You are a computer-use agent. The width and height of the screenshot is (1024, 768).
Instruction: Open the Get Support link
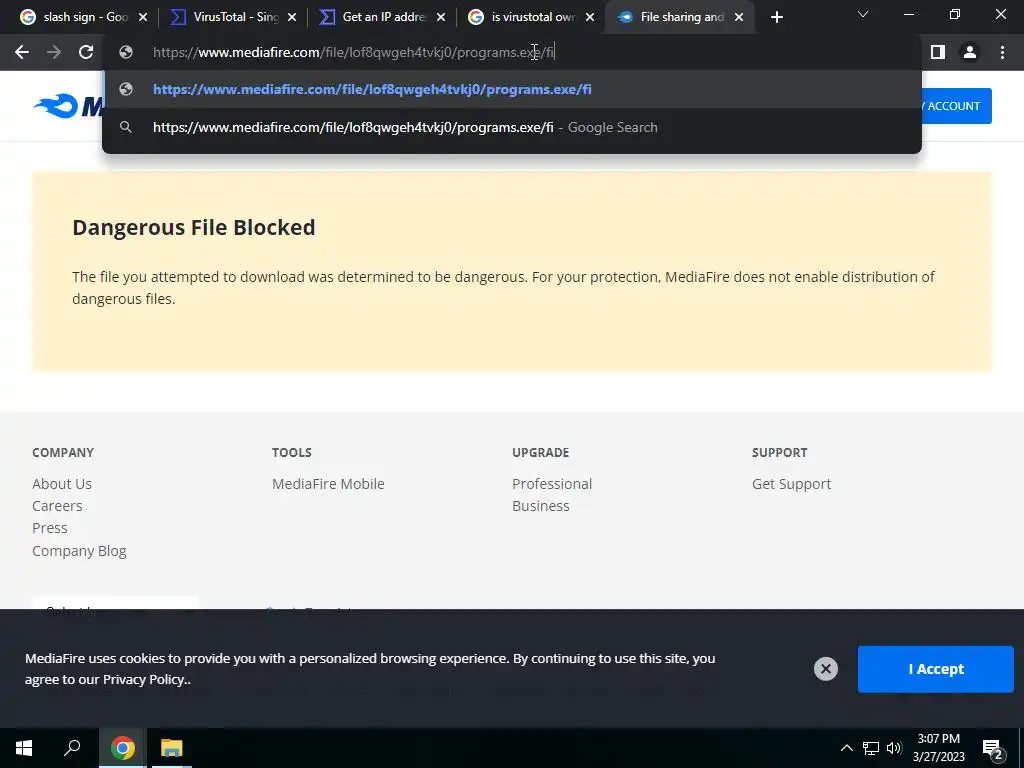click(x=792, y=484)
